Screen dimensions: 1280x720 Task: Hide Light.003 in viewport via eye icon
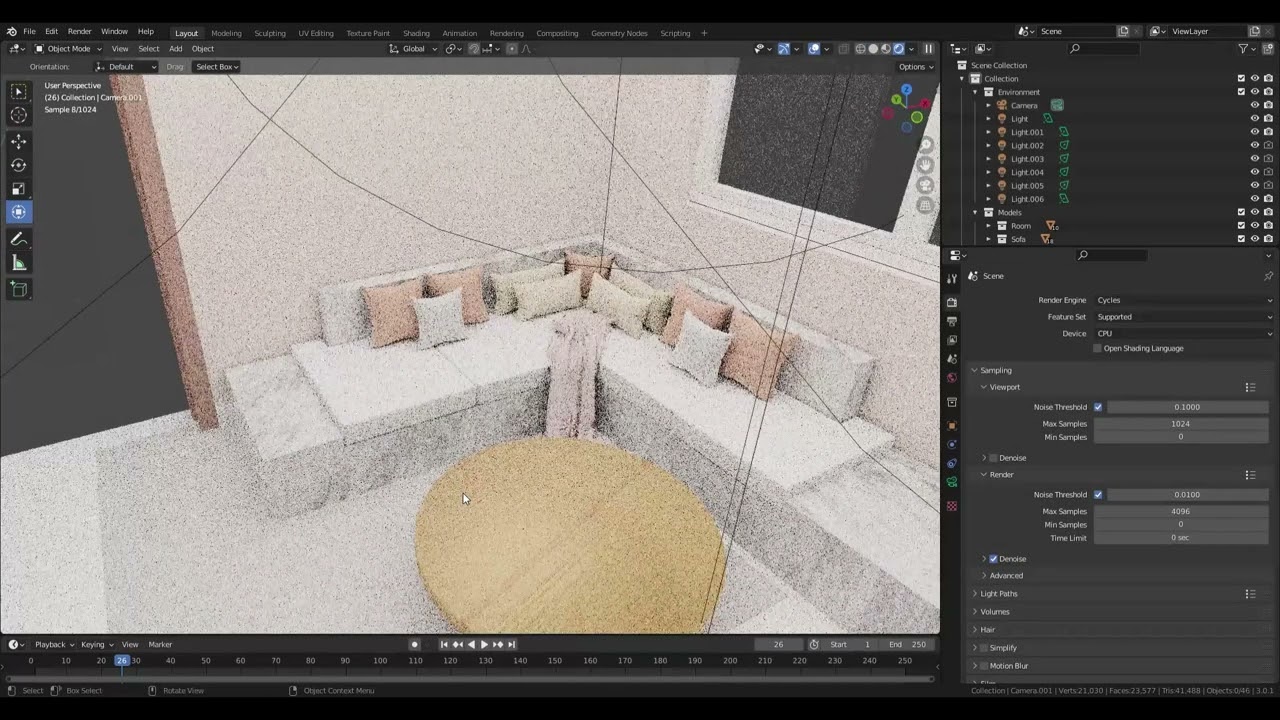click(x=1255, y=159)
